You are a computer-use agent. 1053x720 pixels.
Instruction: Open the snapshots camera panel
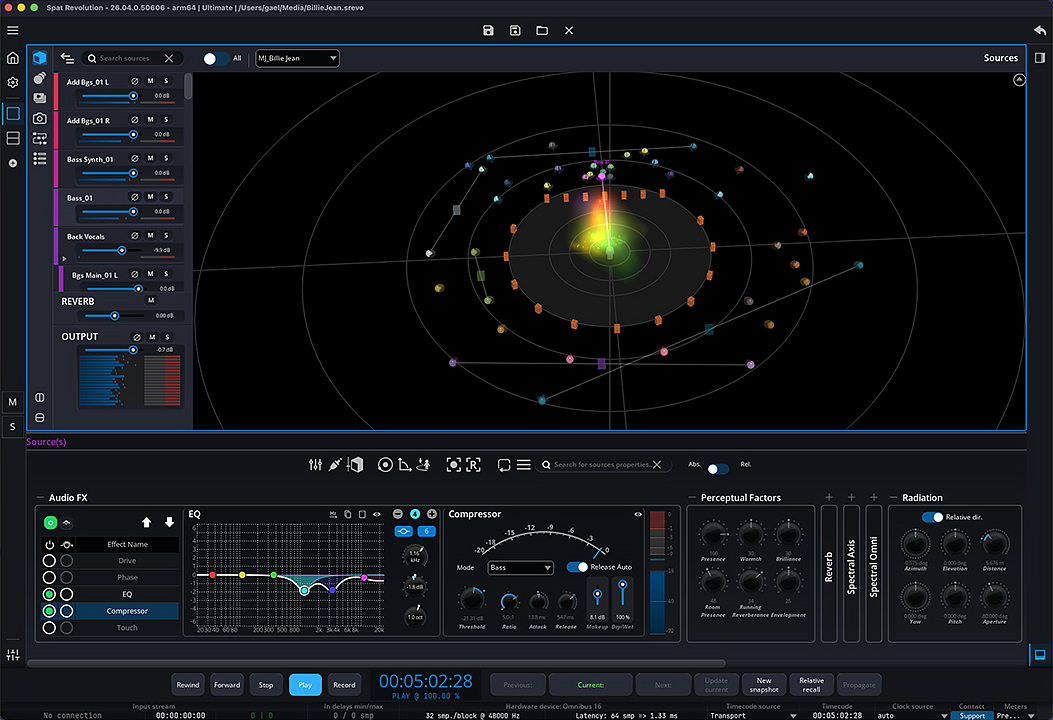coord(39,118)
